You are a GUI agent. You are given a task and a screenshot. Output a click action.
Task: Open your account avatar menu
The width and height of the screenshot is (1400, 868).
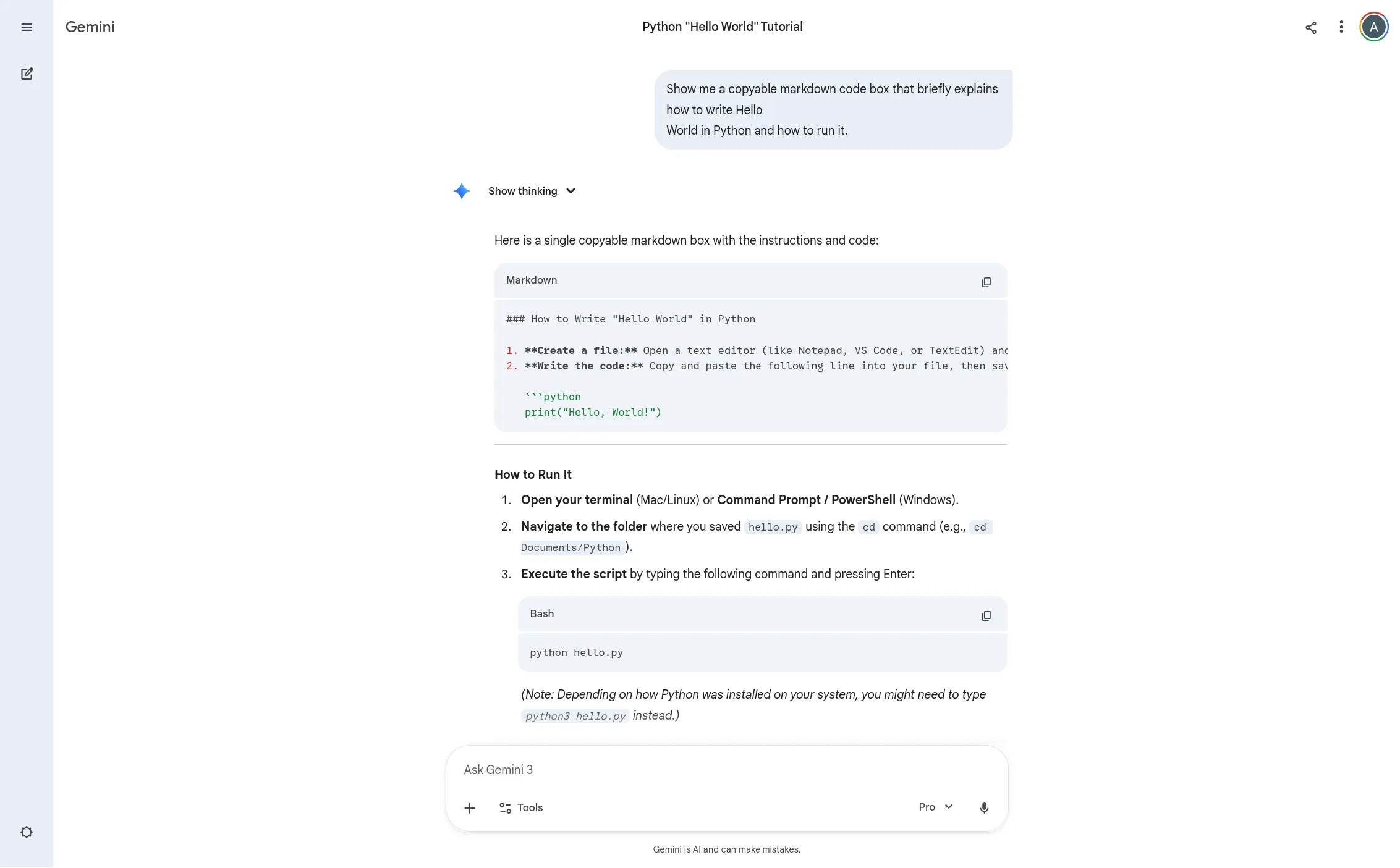[x=1373, y=27]
